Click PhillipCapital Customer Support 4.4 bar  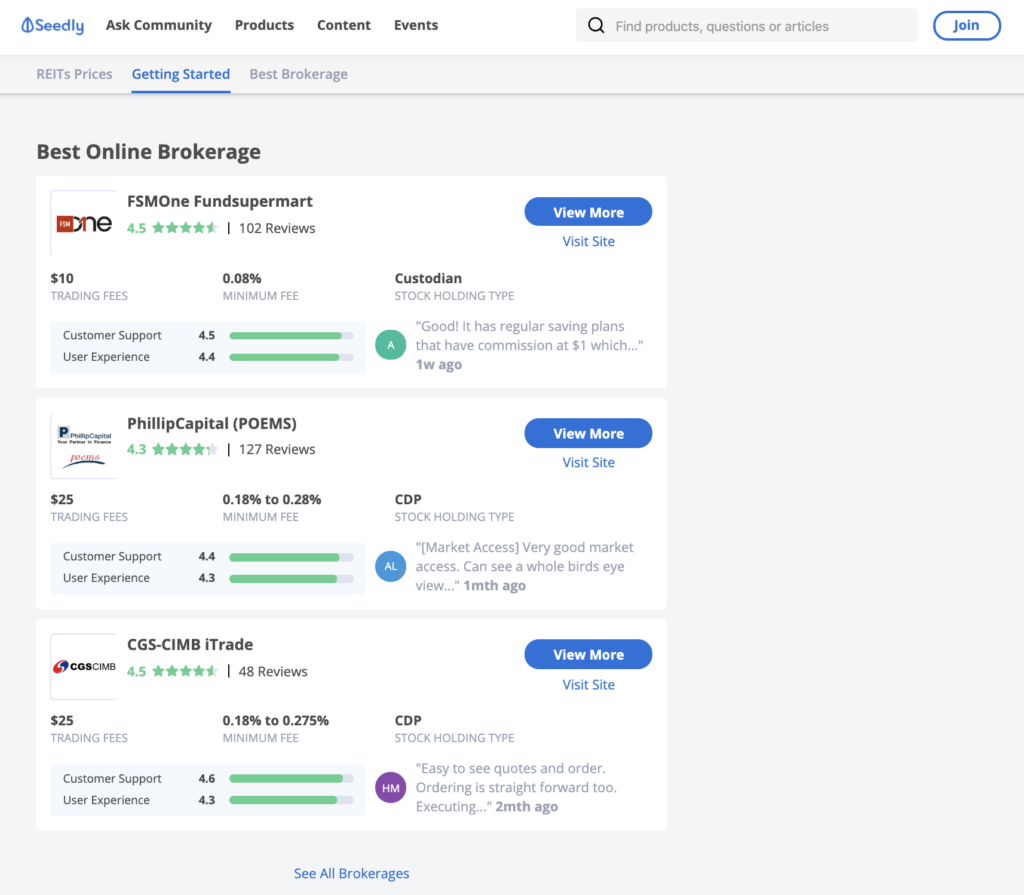(291, 557)
